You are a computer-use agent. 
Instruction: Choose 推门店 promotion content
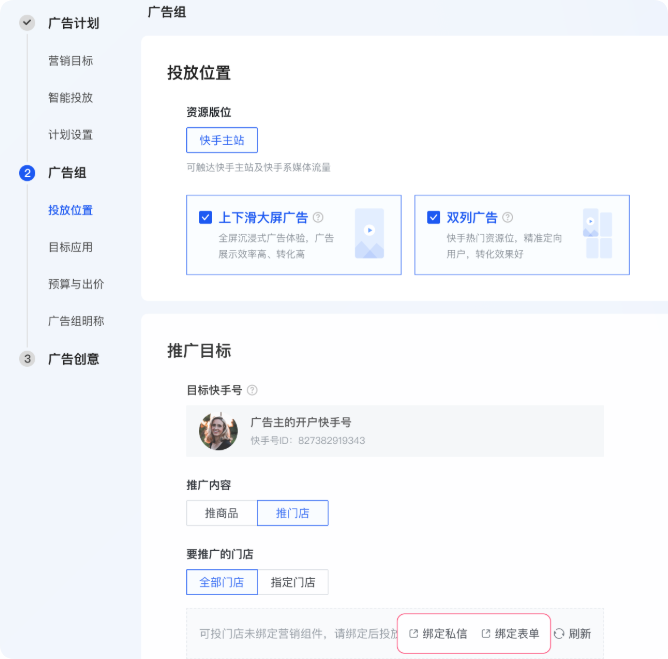tap(293, 513)
